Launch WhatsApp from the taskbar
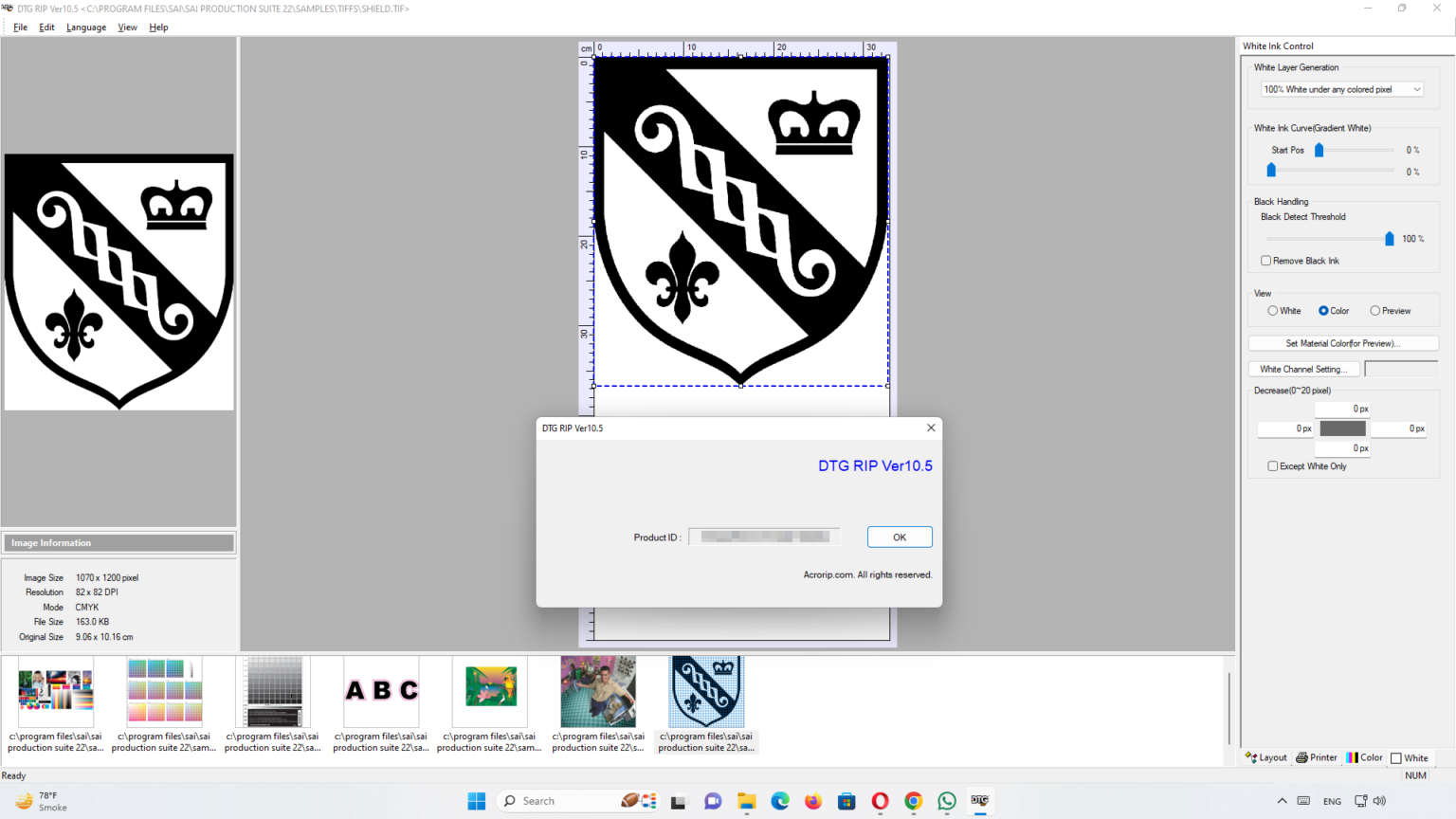 (946, 801)
